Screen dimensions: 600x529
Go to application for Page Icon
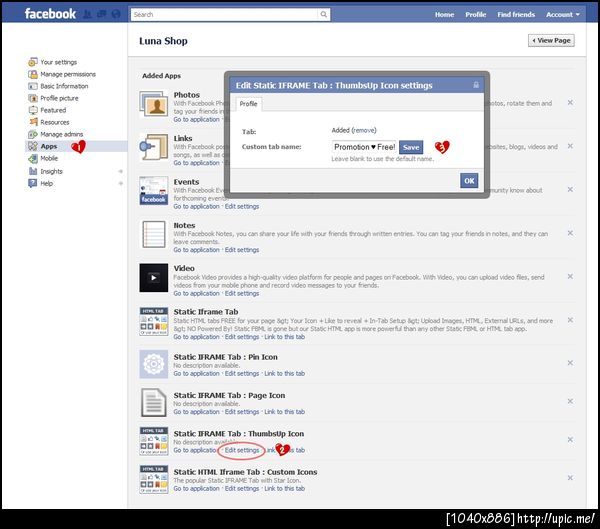(196, 412)
